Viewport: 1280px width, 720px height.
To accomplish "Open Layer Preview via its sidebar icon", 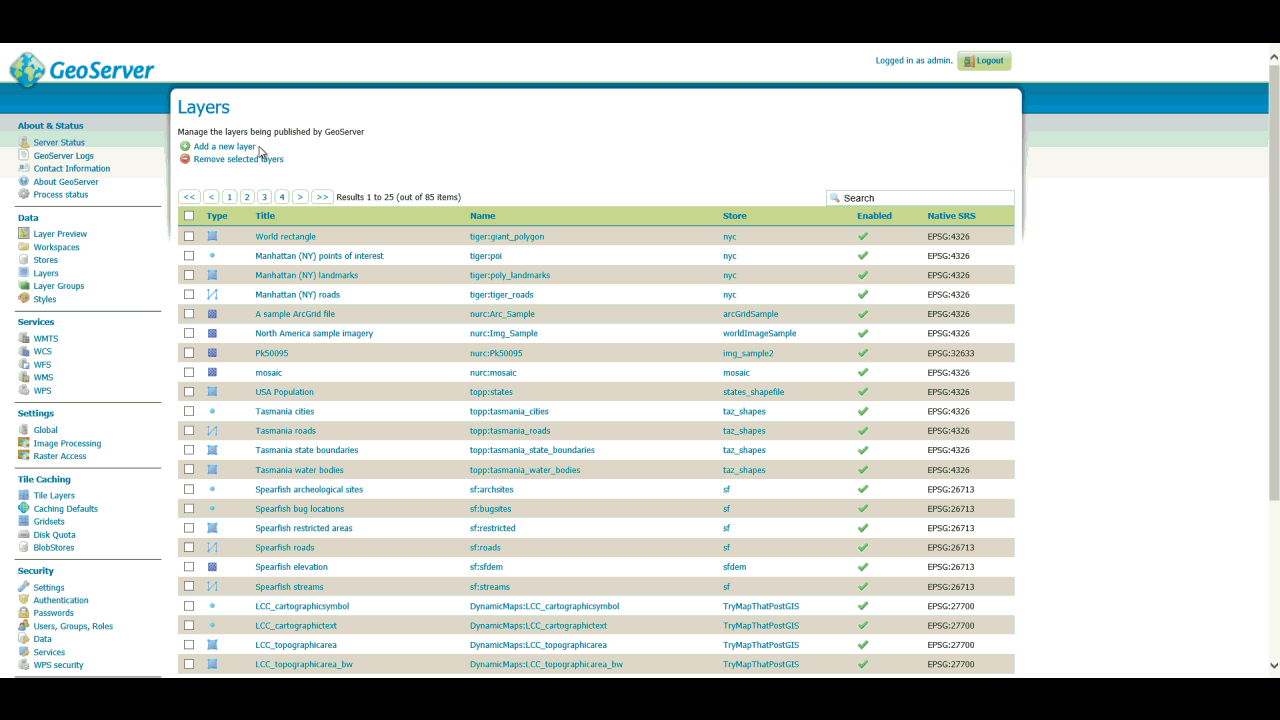I will pos(23,233).
